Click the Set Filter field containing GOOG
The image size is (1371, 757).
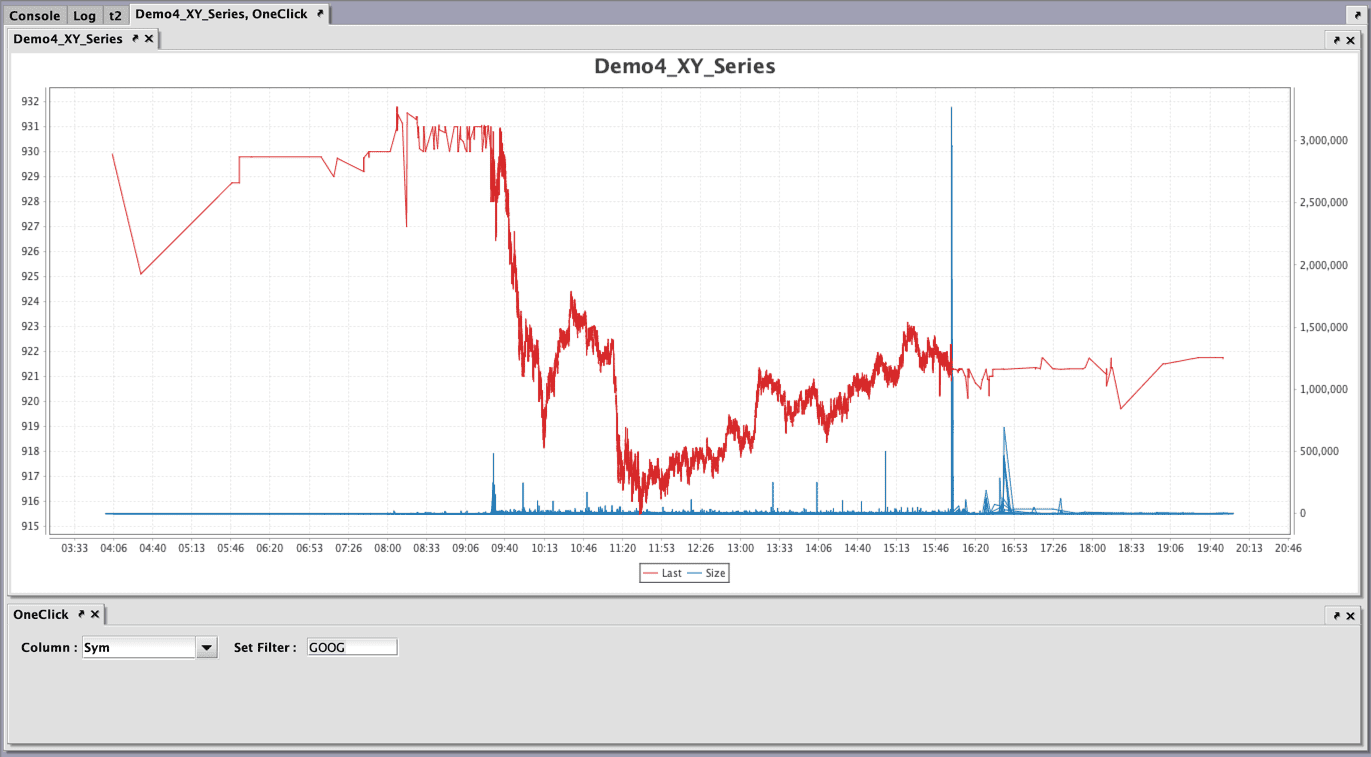[x=352, y=648]
